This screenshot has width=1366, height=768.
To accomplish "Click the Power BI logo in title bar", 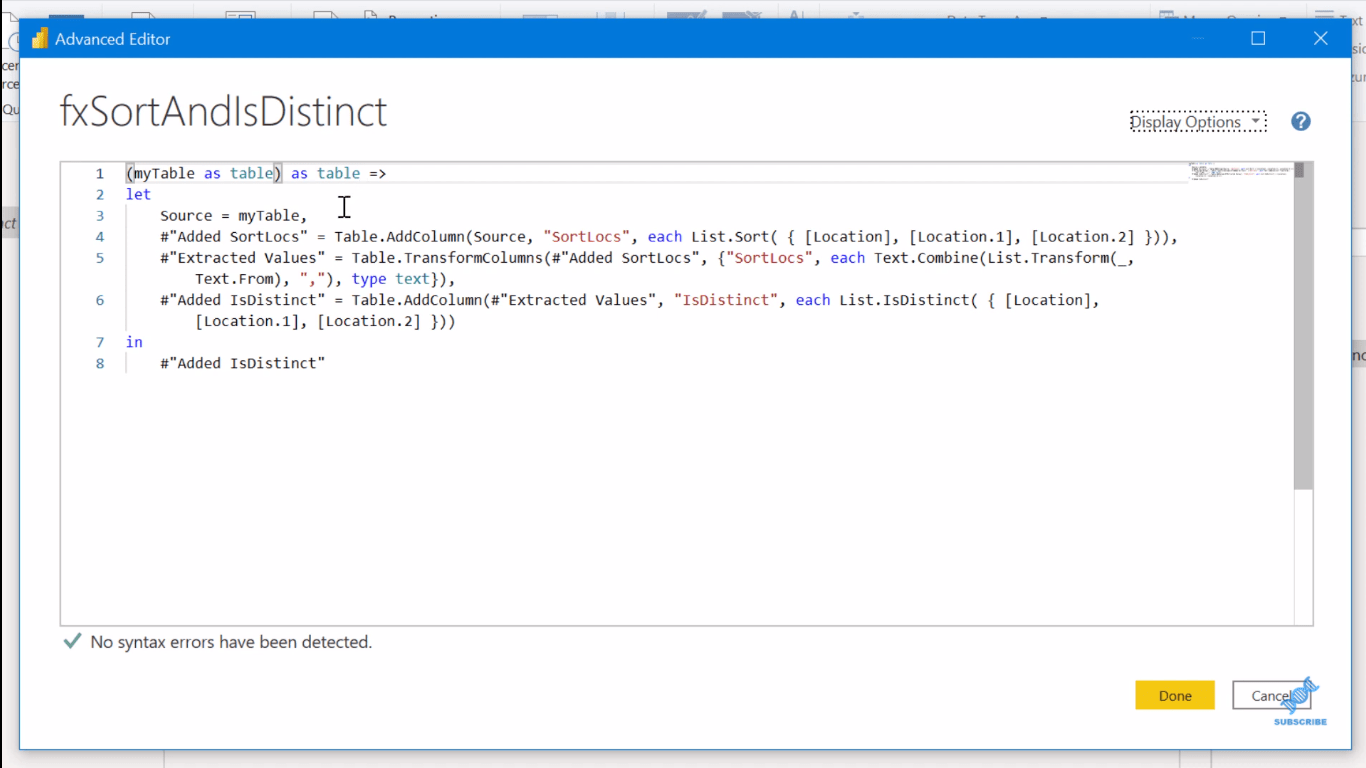I will tap(40, 39).
